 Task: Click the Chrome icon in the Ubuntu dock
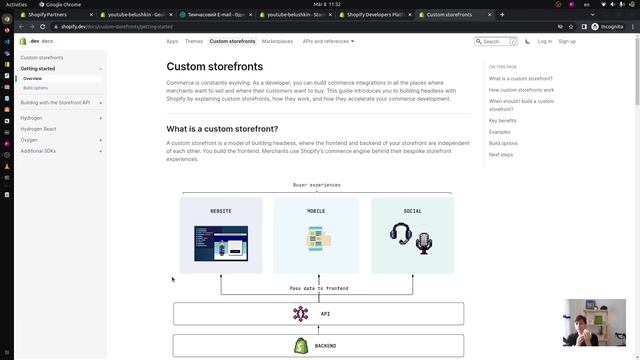[7, 19]
